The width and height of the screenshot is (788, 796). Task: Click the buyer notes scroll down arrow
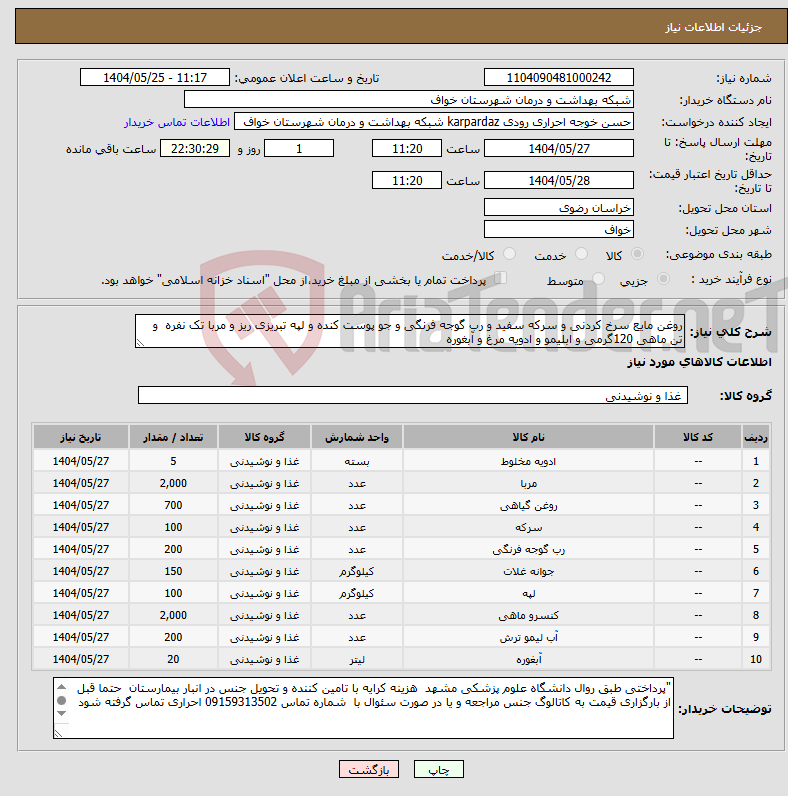(61, 714)
